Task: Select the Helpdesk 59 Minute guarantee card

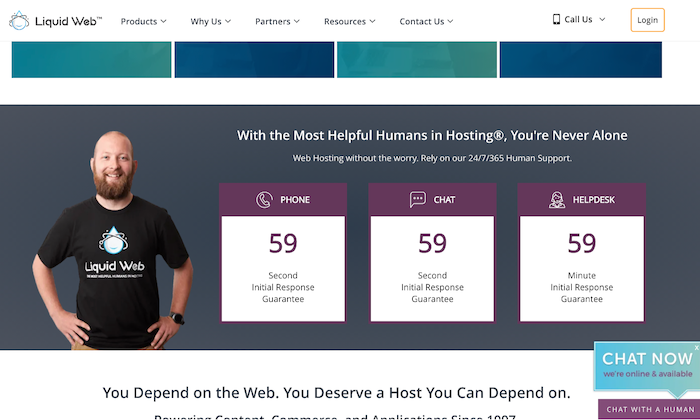Action: (581, 267)
